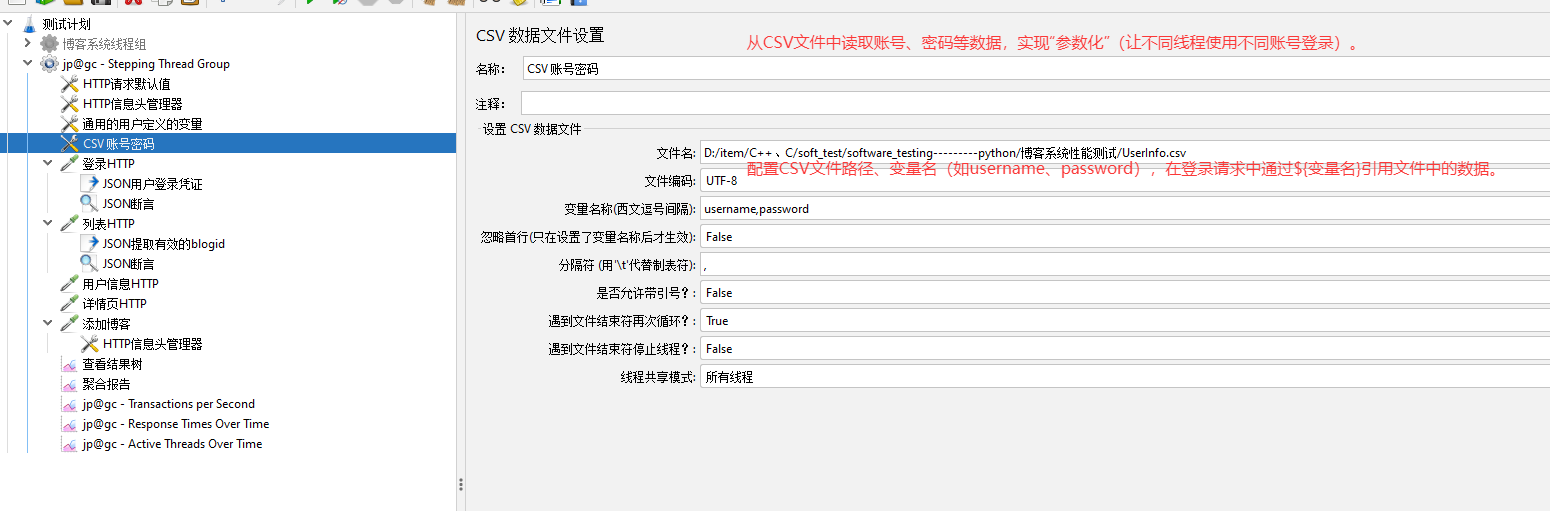Click the gear icon of jp@gc - Stepping Thread Group
Viewport: 1550px width, 511px height.
(49, 64)
